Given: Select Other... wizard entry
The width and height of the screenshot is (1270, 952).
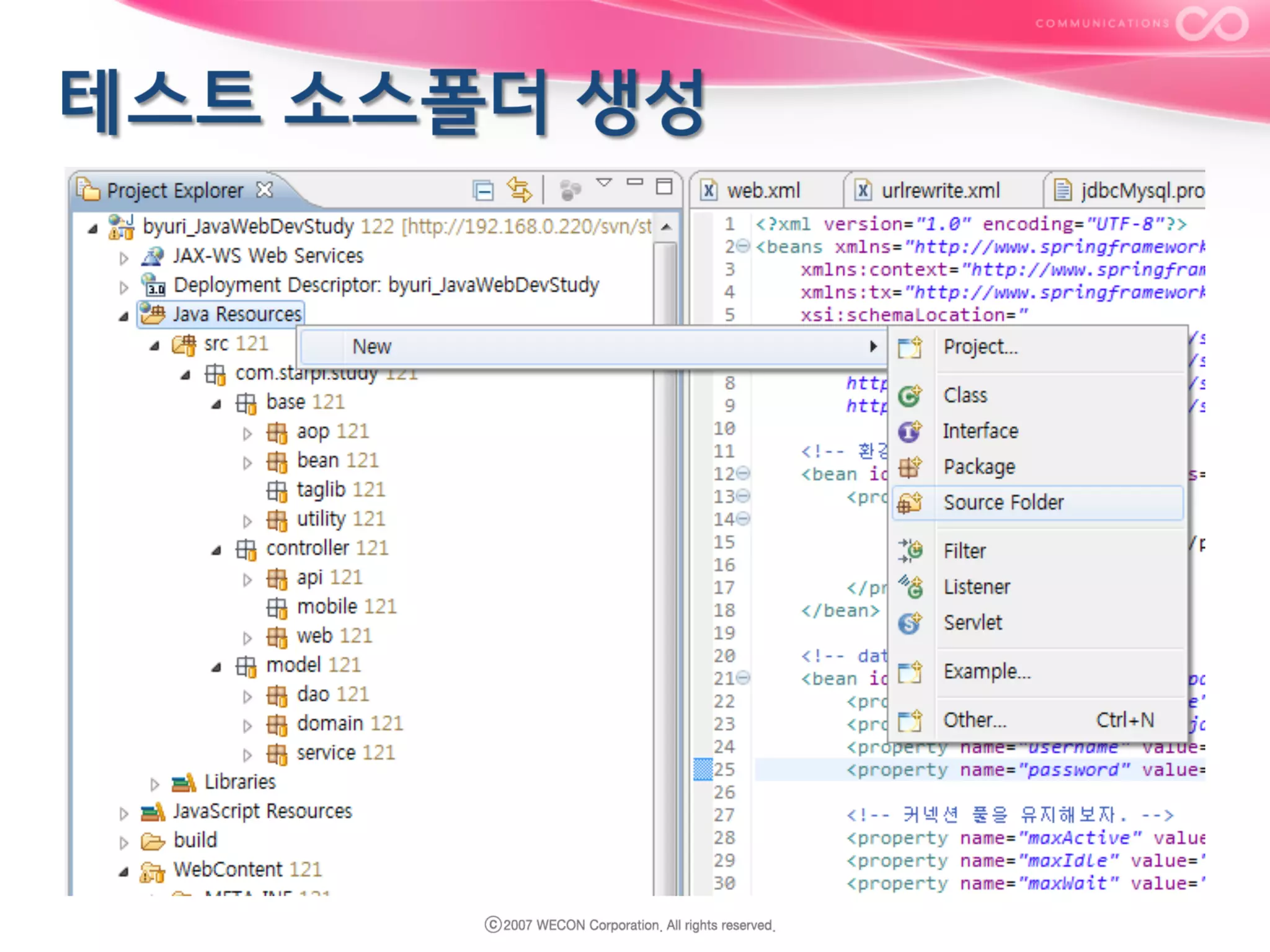Looking at the screenshot, I should [974, 720].
